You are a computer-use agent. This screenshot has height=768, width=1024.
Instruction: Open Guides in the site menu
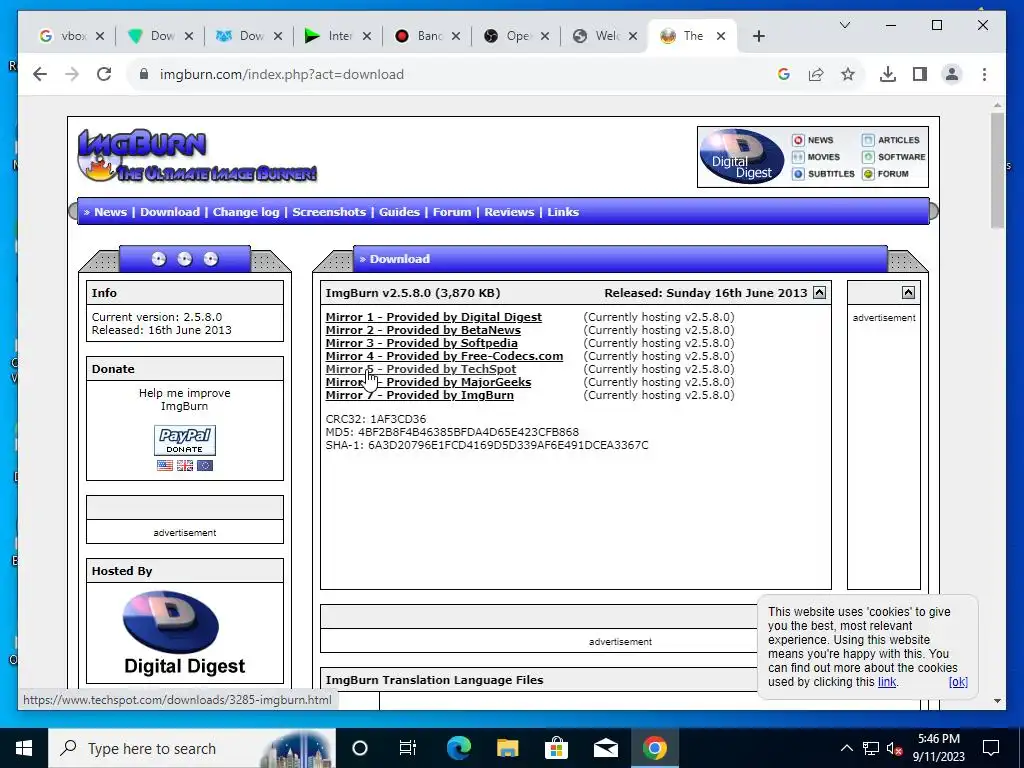399,212
